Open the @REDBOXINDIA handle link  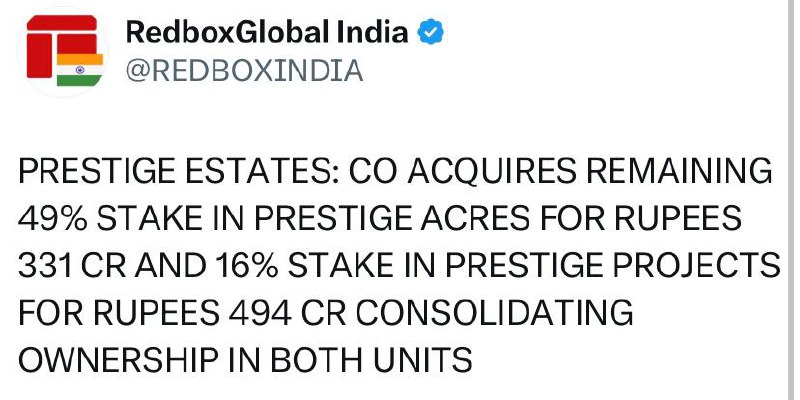244,70
